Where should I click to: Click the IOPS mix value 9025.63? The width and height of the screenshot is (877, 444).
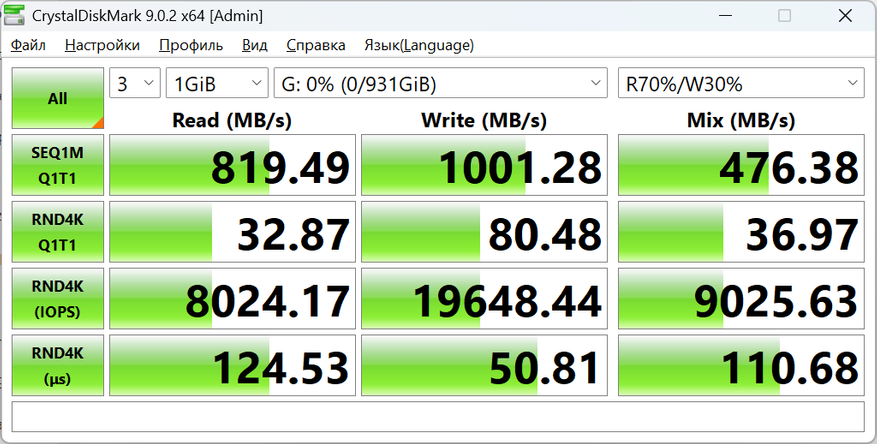tap(741, 299)
